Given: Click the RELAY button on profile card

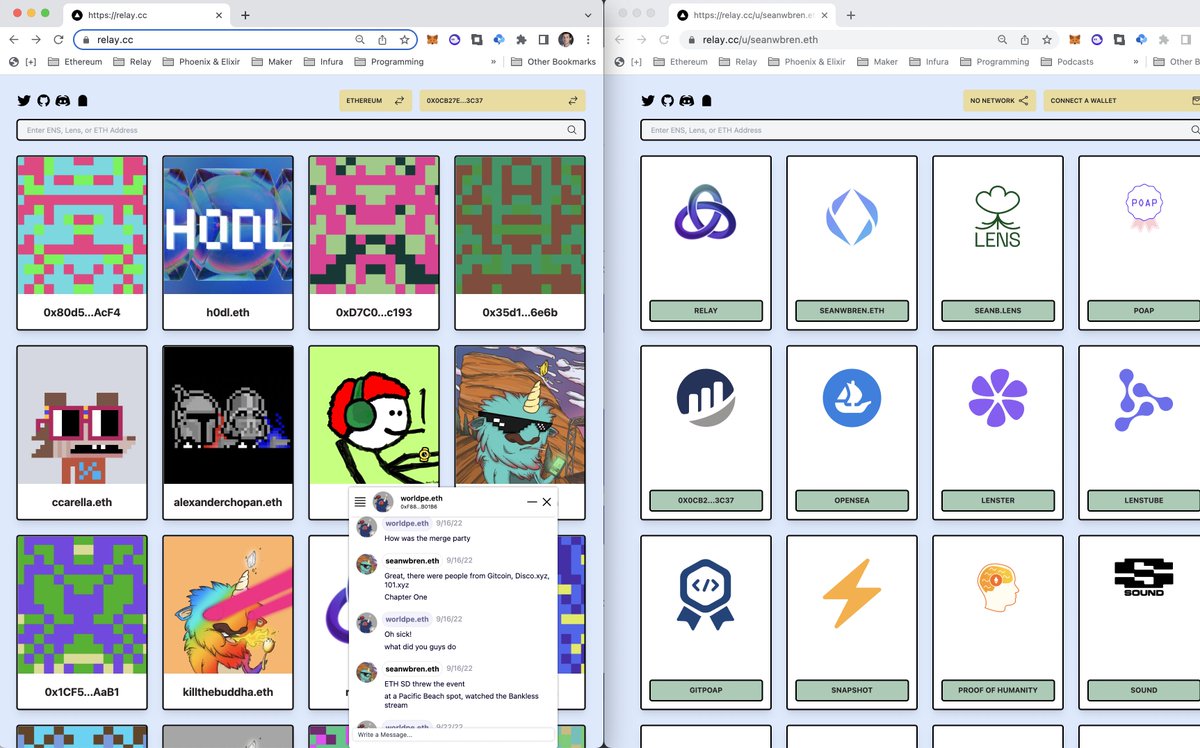Looking at the screenshot, I should pyautogui.click(x=706, y=311).
